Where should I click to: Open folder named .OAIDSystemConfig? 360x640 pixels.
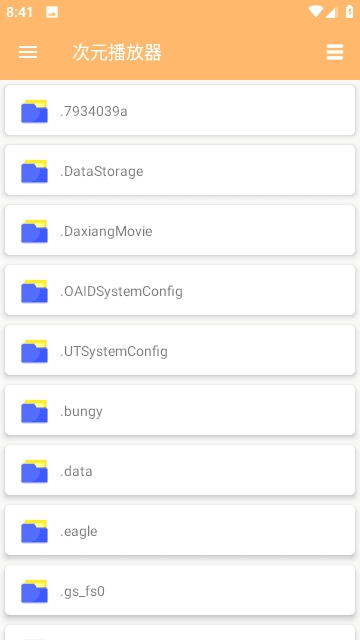[x=180, y=290]
